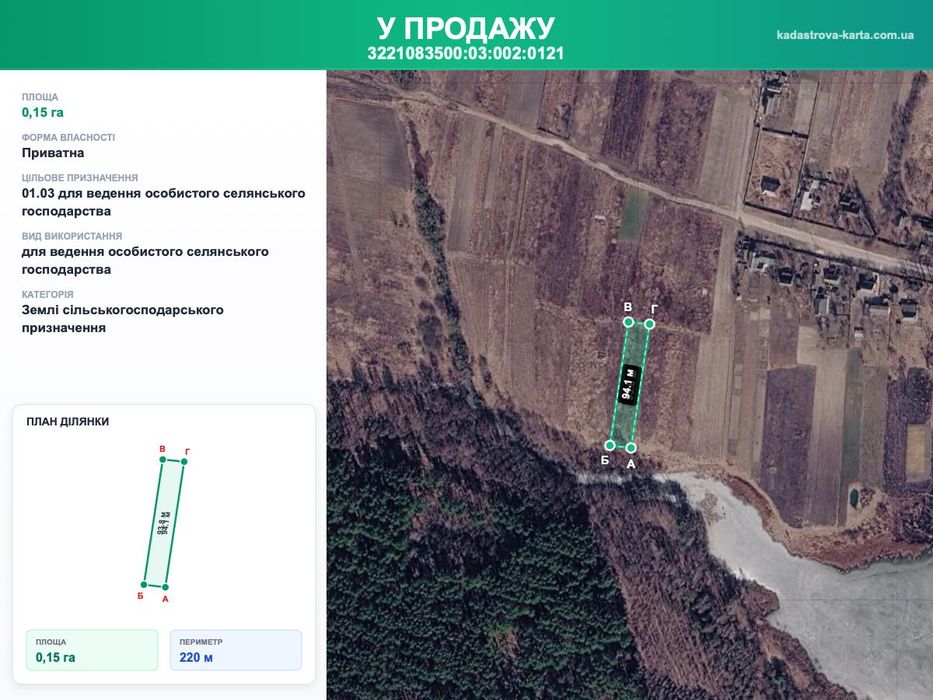Click the ВИД ВИКОРИСТАННЯ label
Image resolution: width=933 pixels, height=700 pixels.
click(x=72, y=236)
